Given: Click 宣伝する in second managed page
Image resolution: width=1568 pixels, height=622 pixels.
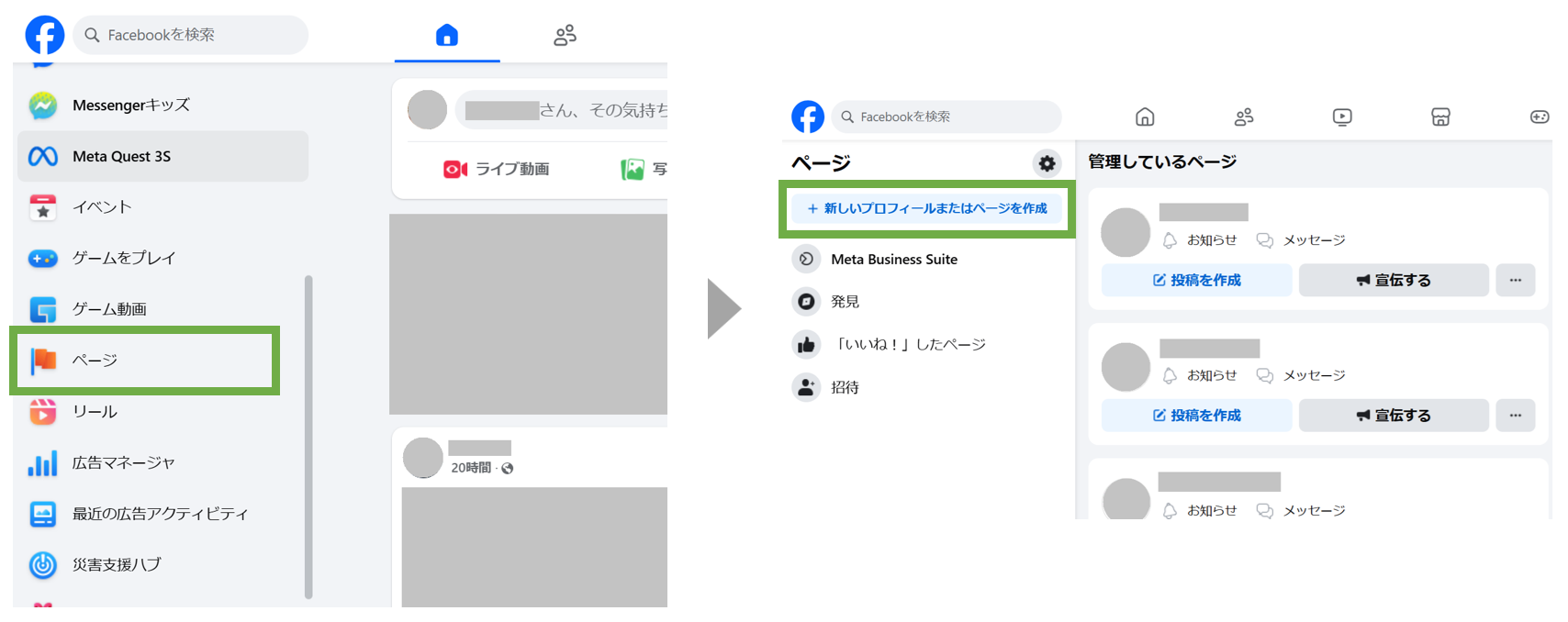Looking at the screenshot, I should pyautogui.click(x=1394, y=416).
